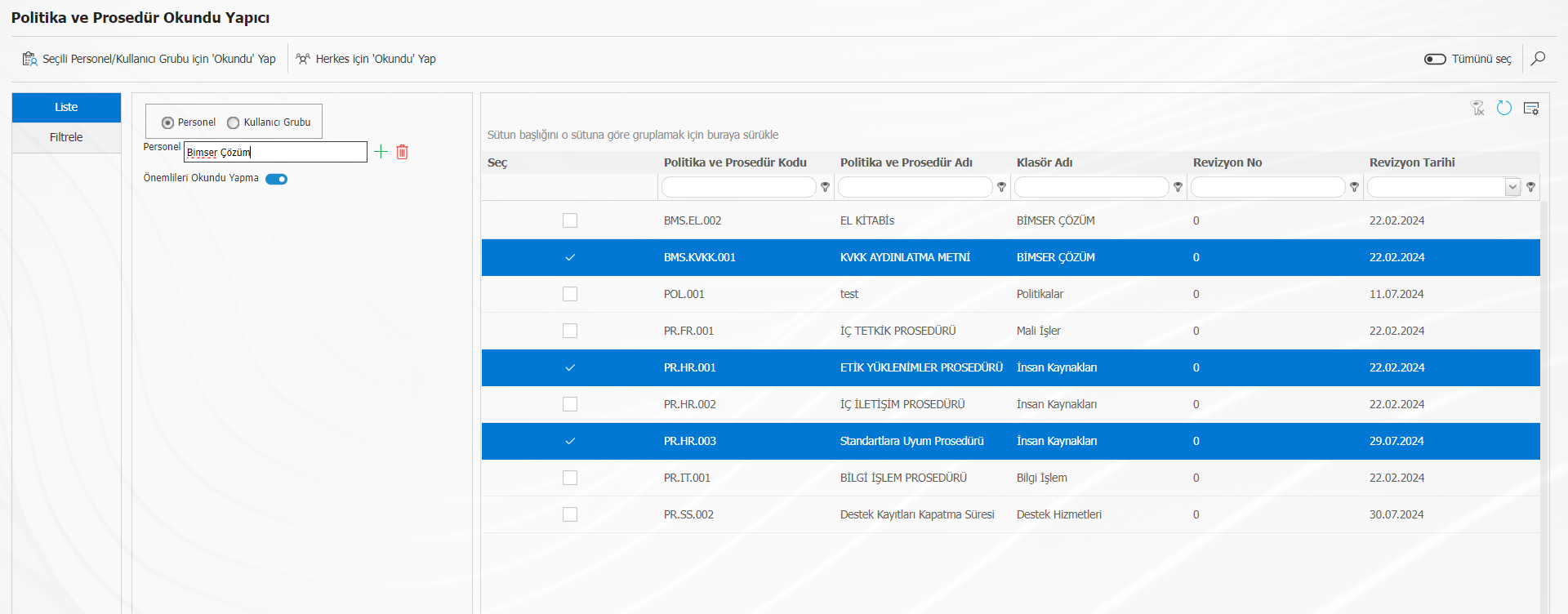Uncheck the BMS.KVKK.001 row checkbox
Image resolution: width=1568 pixels, height=614 pixels.
[570, 257]
